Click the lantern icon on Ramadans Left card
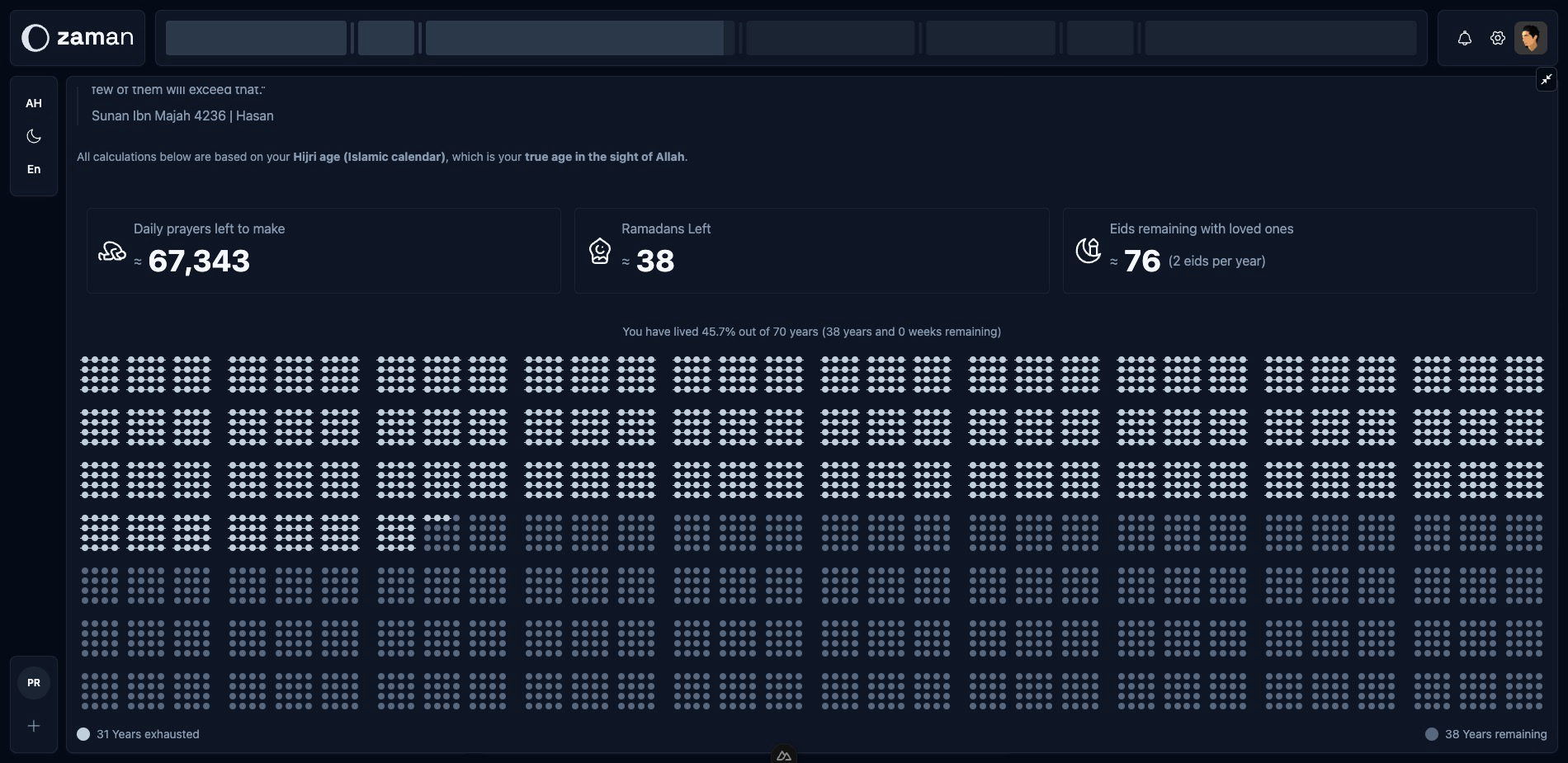The height and width of the screenshot is (763, 1568). click(x=600, y=251)
